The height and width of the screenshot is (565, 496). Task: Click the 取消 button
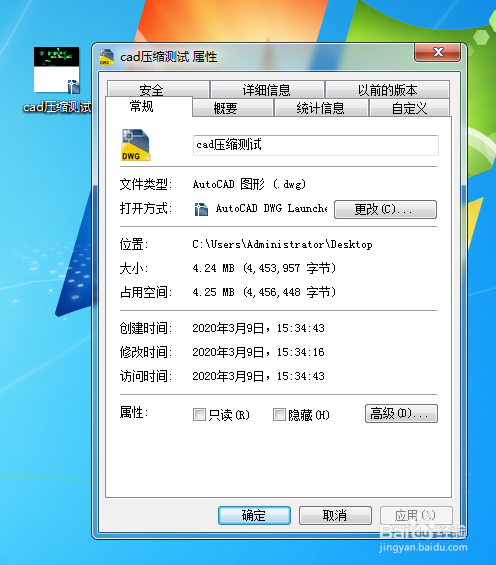335,515
